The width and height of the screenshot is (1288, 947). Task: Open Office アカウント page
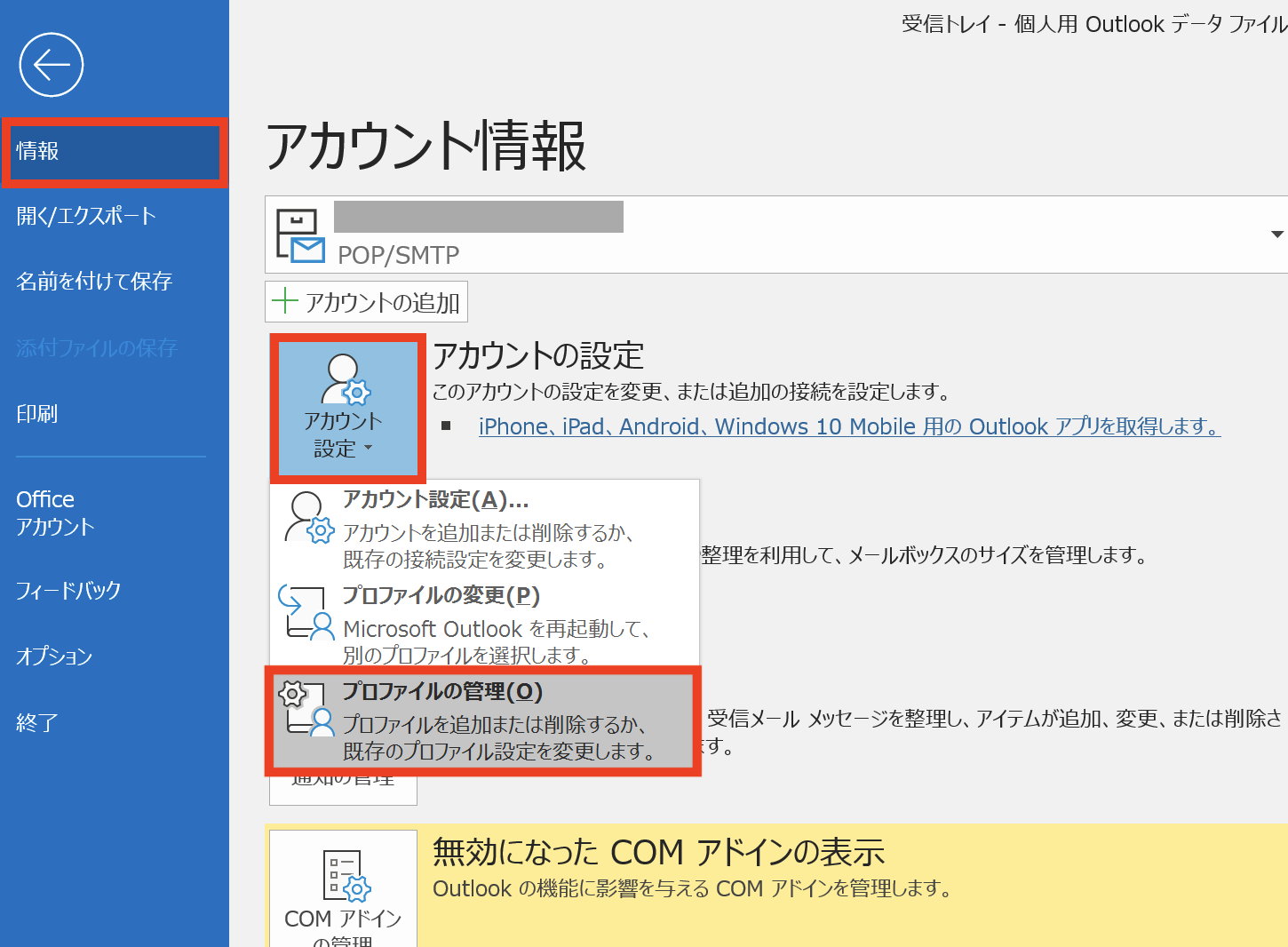(55, 513)
